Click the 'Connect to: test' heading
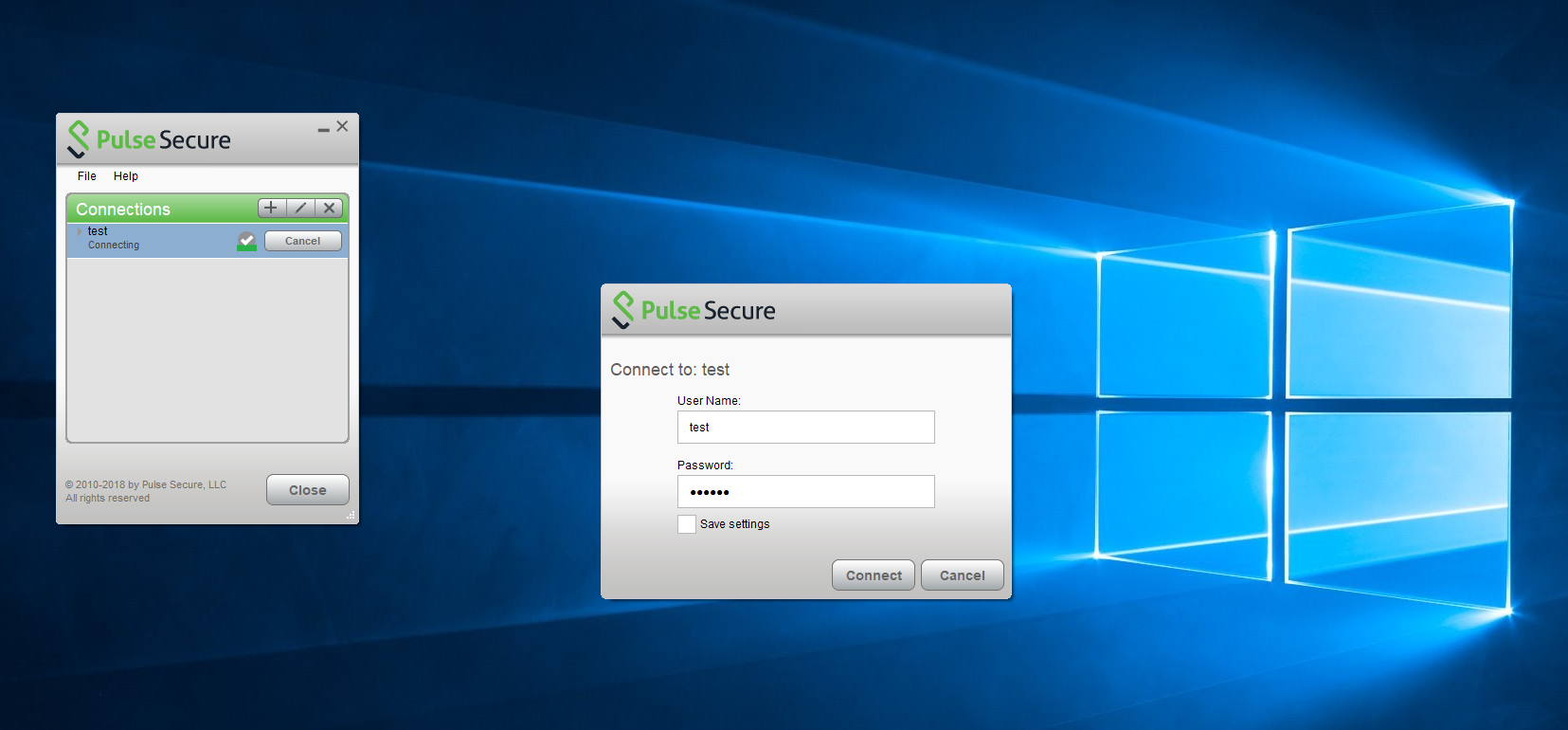 tap(670, 370)
